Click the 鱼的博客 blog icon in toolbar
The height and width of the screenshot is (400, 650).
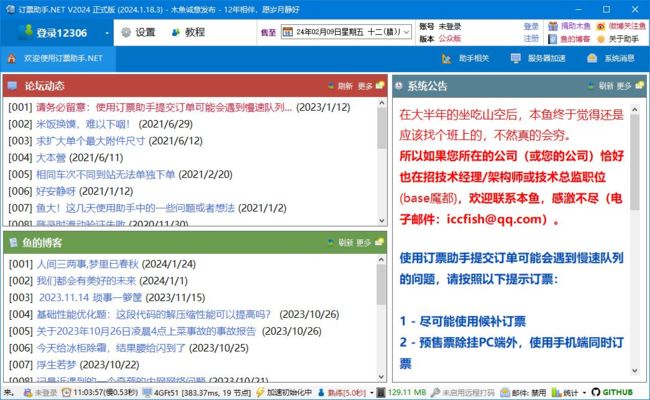553,39
